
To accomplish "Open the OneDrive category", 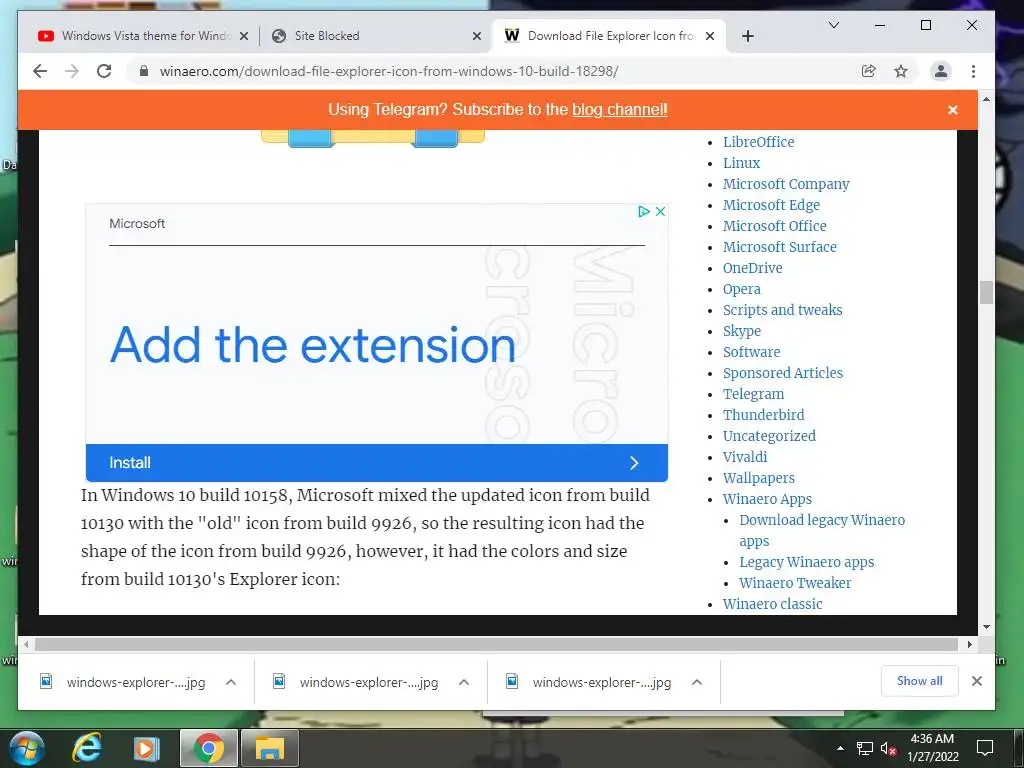I will coord(752,268).
